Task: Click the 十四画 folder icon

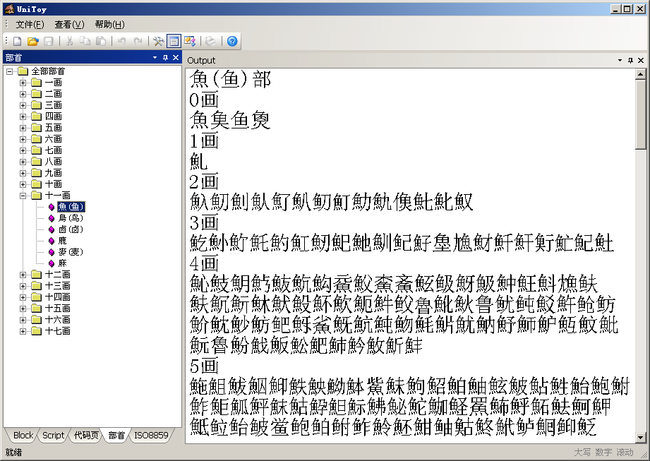Action: [36, 297]
